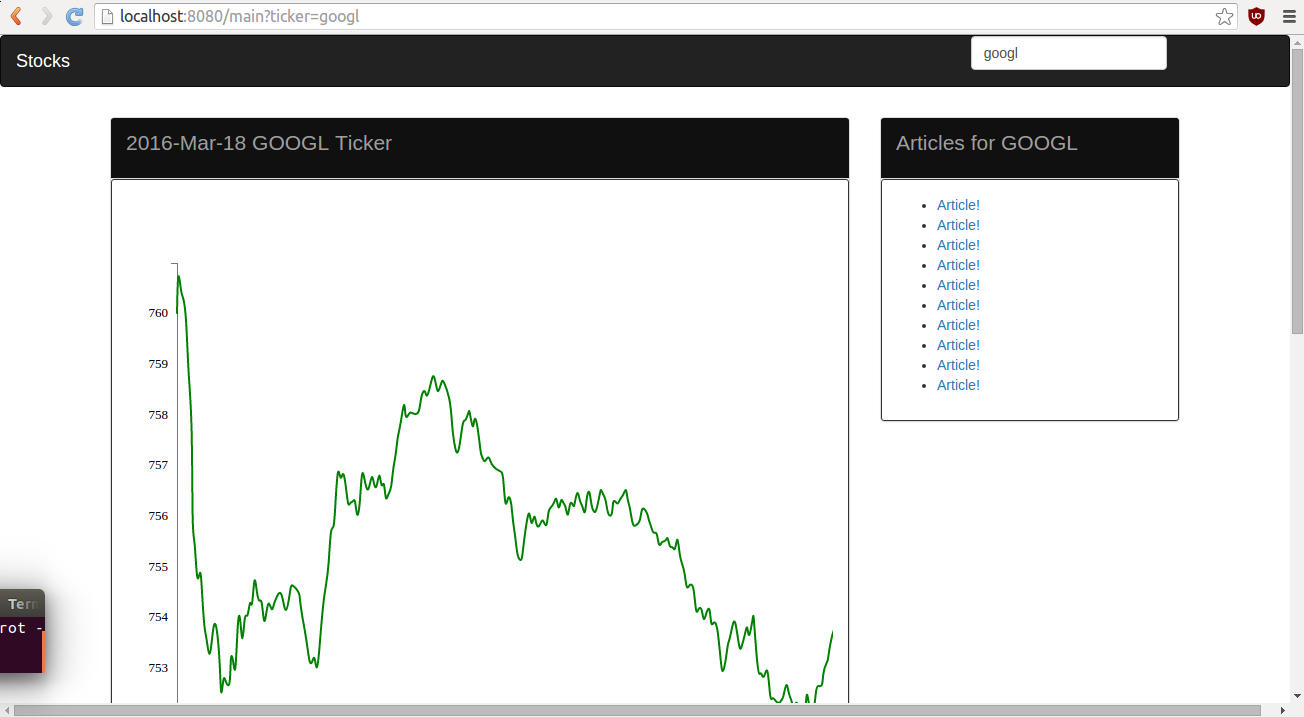Open the last Article! link in the list

click(958, 385)
